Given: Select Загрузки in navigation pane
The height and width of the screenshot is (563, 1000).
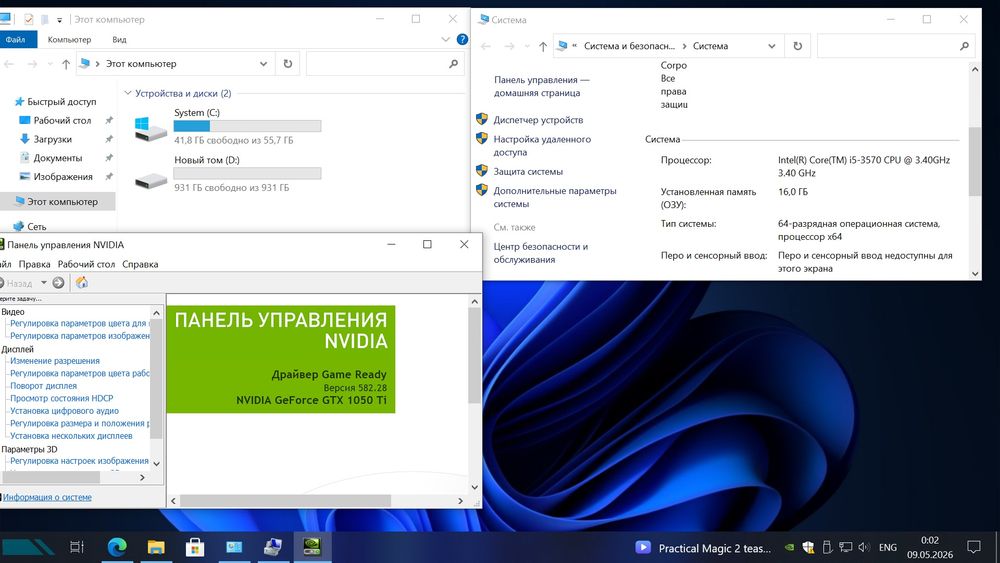Looking at the screenshot, I should (52, 139).
